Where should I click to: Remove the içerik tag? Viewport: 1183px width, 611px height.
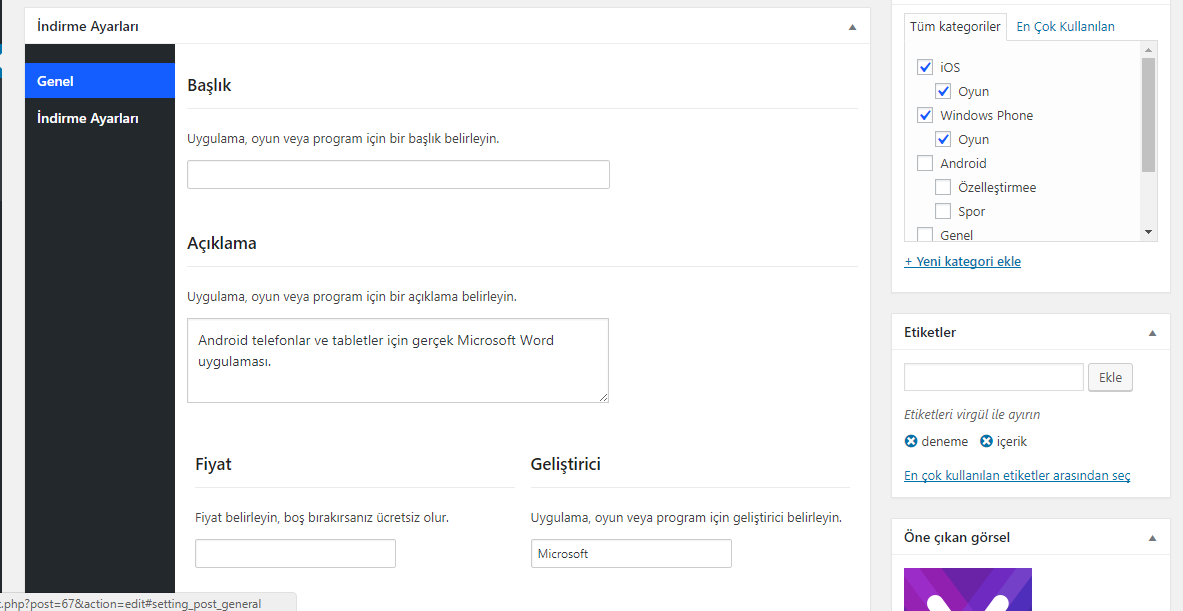(986, 441)
